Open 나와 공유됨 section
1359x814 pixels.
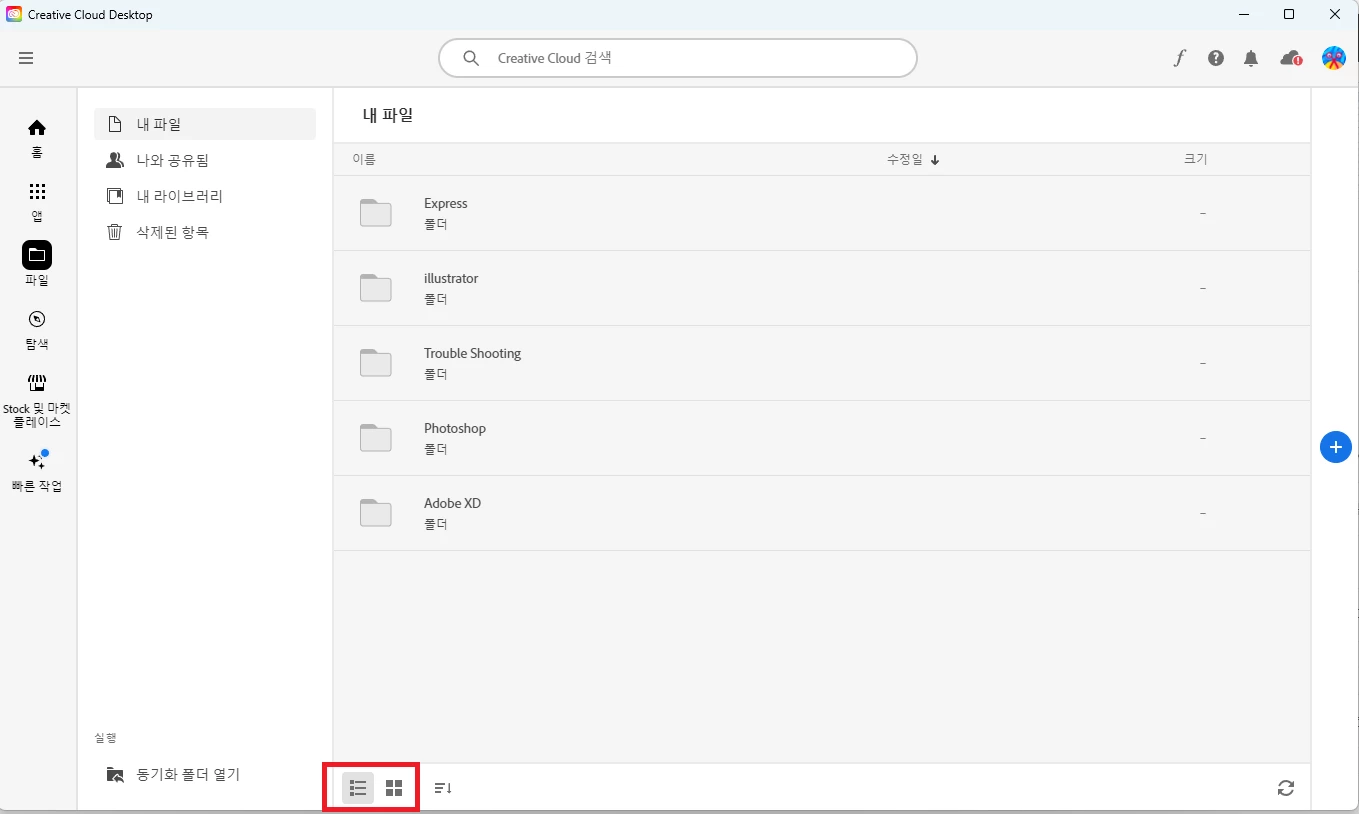[x=205, y=160]
